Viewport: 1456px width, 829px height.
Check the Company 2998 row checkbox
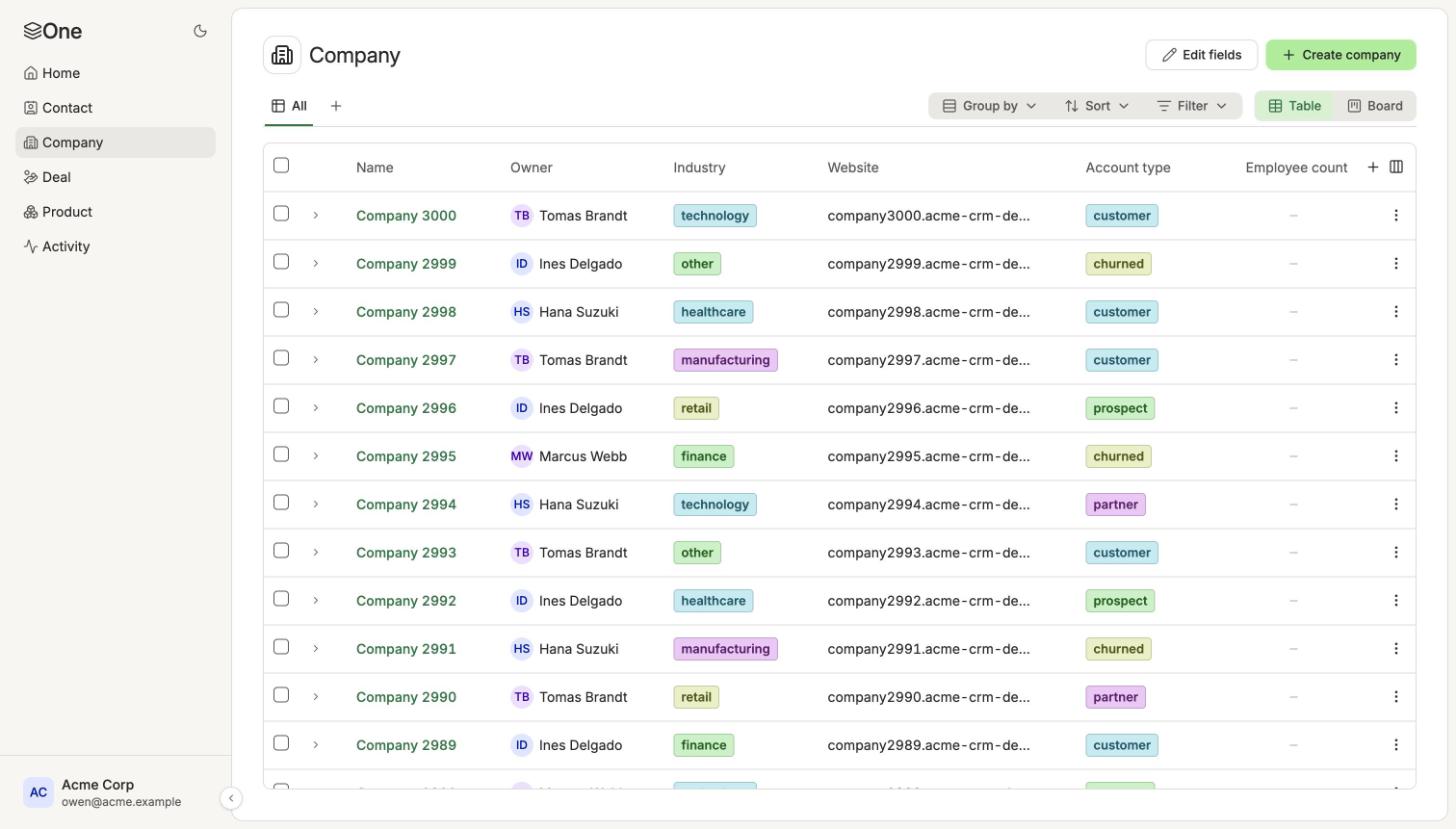(281, 310)
